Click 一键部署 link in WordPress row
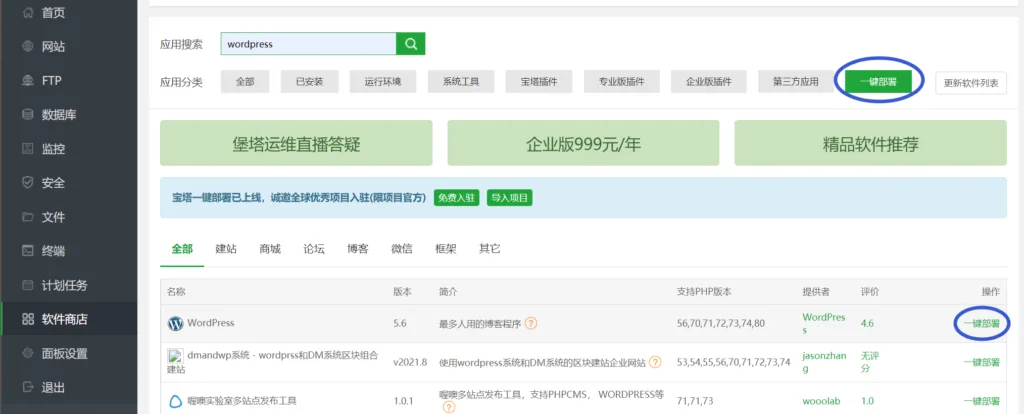Viewport: 1024px width, 414px height. 982,323
